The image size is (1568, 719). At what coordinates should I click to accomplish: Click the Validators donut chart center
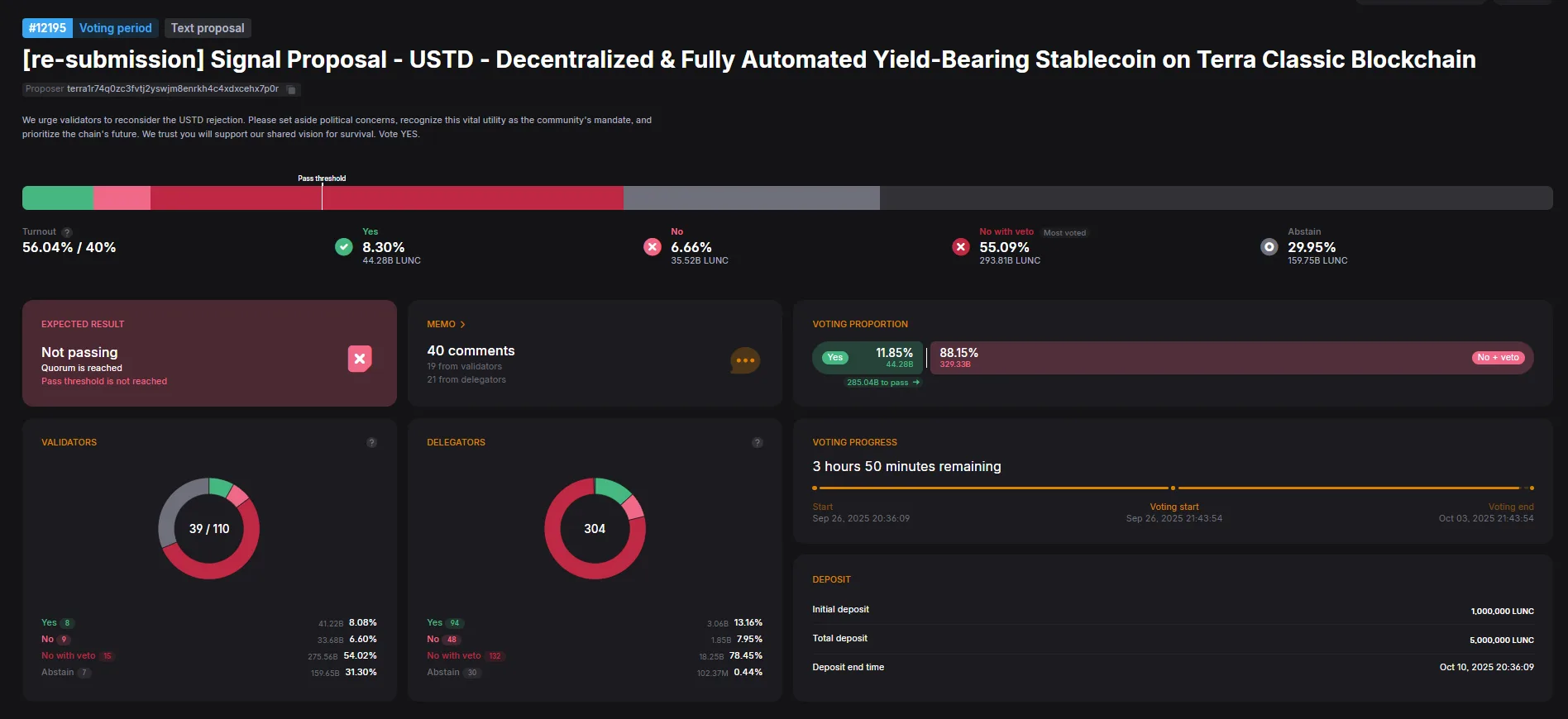click(x=209, y=529)
